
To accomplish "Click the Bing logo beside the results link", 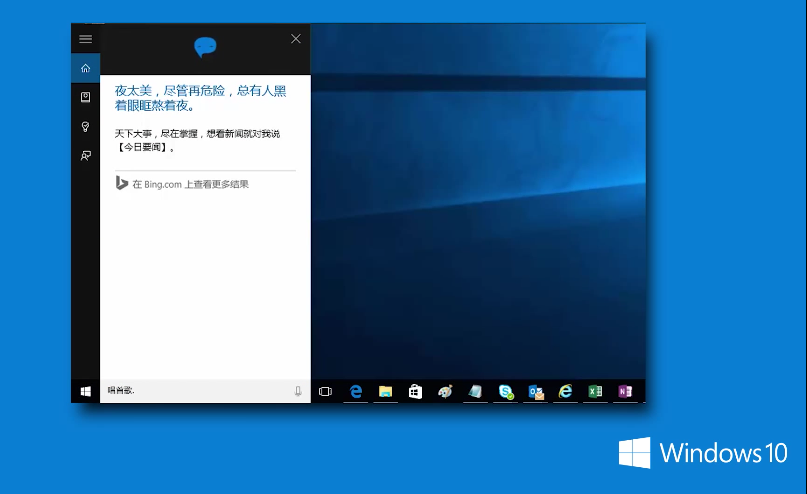I will [x=121, y=183].
